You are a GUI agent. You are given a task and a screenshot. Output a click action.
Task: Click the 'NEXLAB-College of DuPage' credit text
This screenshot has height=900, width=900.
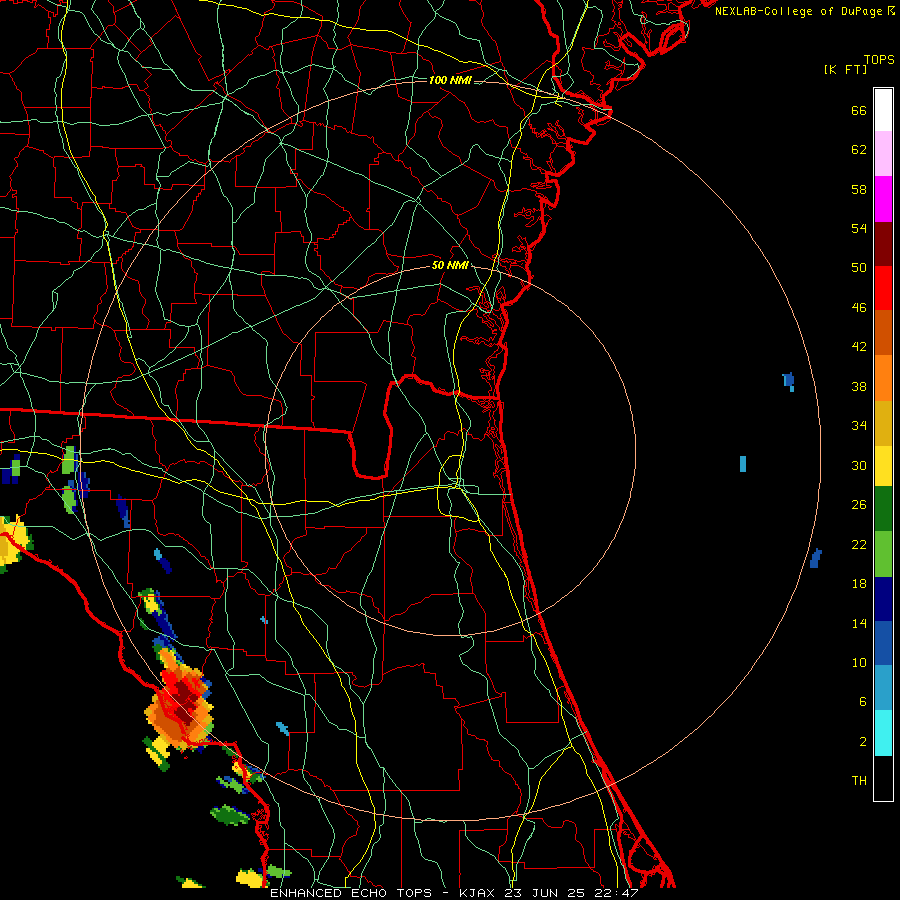(798, 11)
